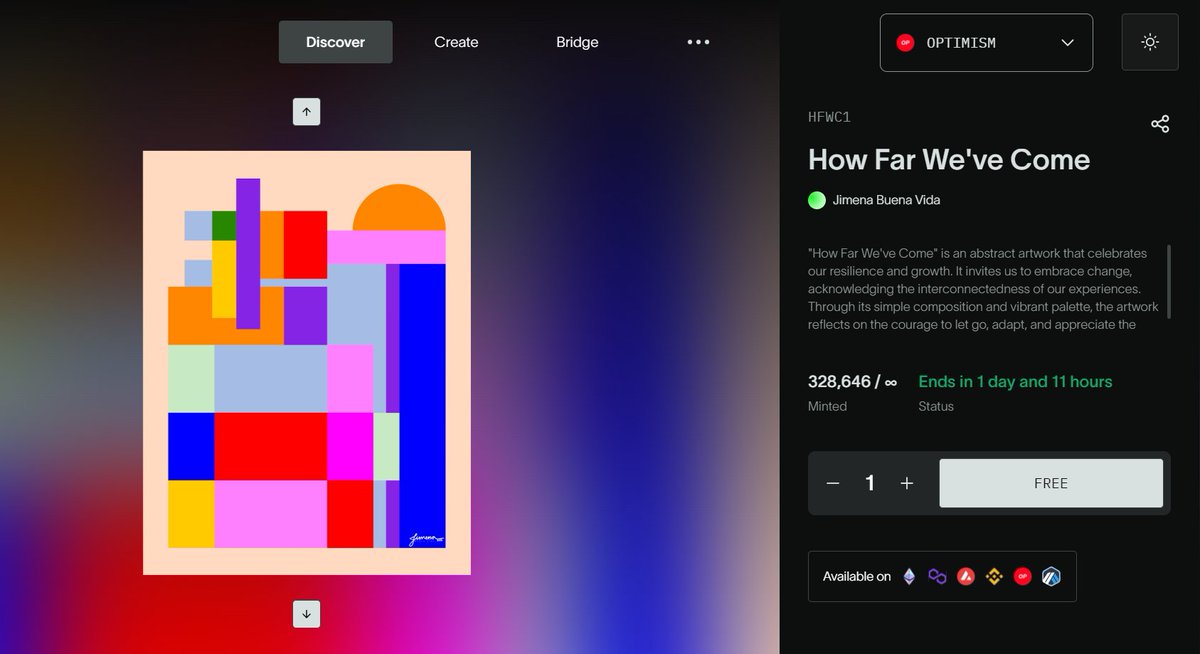Click the "Minted" label
1200x654 pixels.
click(x=827, y=407)
